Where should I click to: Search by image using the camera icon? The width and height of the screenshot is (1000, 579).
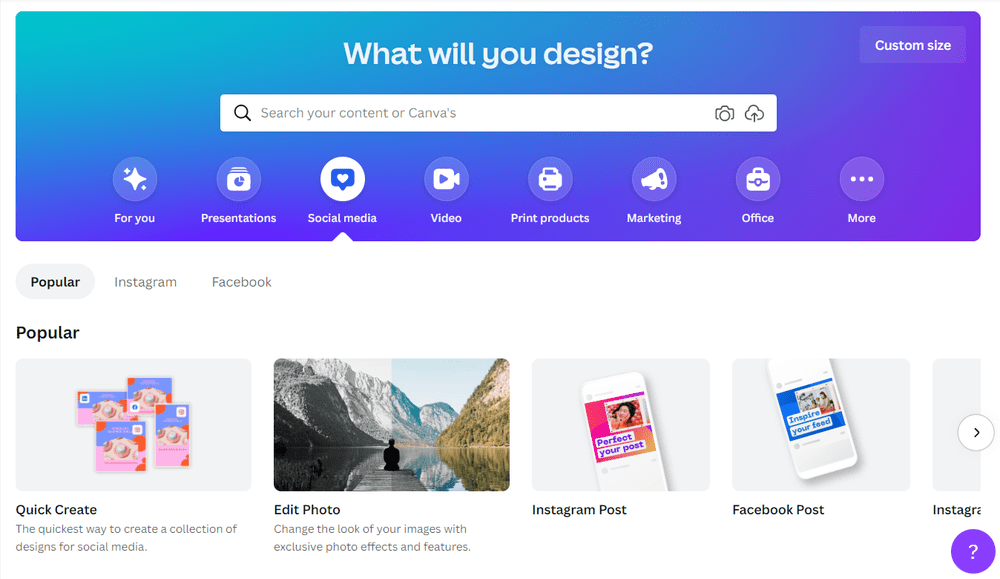(x=724, y=114)
